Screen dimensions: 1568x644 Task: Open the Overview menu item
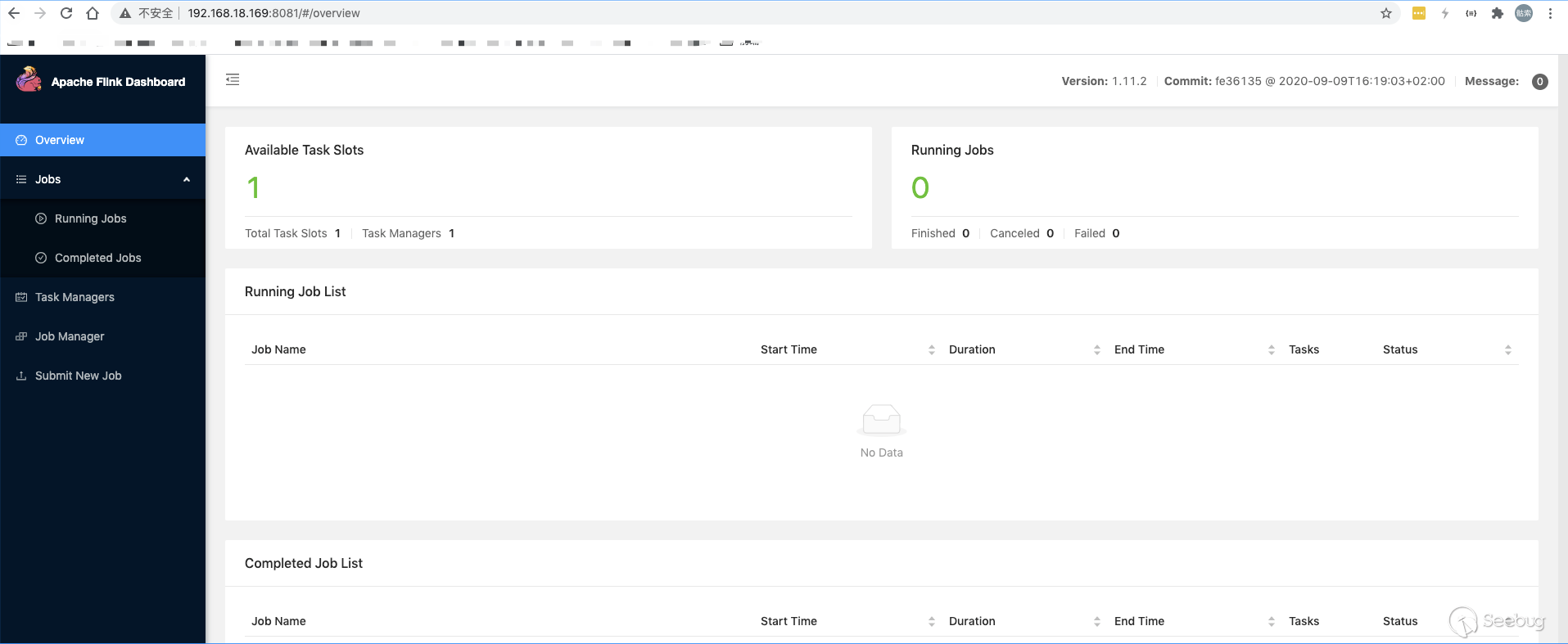click(x=60, y=140)
